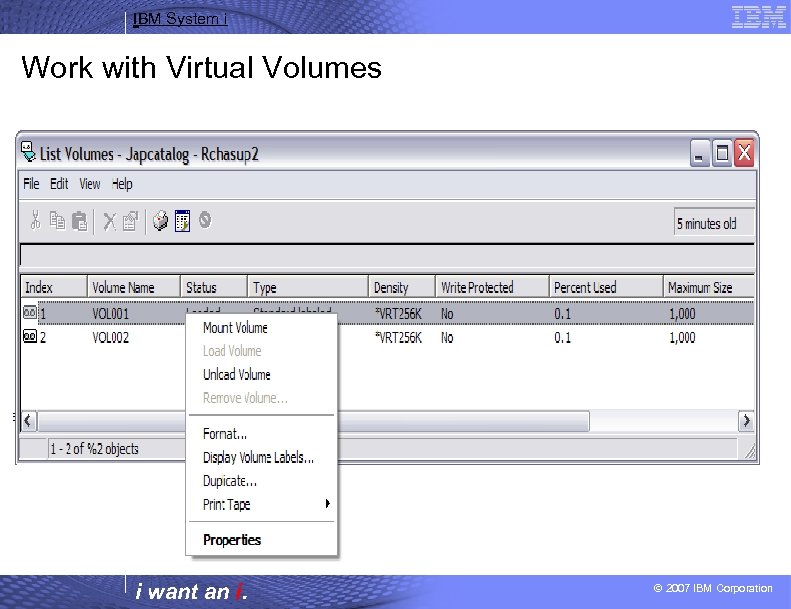791x609 pixels.
Task: Minimize the List Volumes window
Action: point(699,153)
